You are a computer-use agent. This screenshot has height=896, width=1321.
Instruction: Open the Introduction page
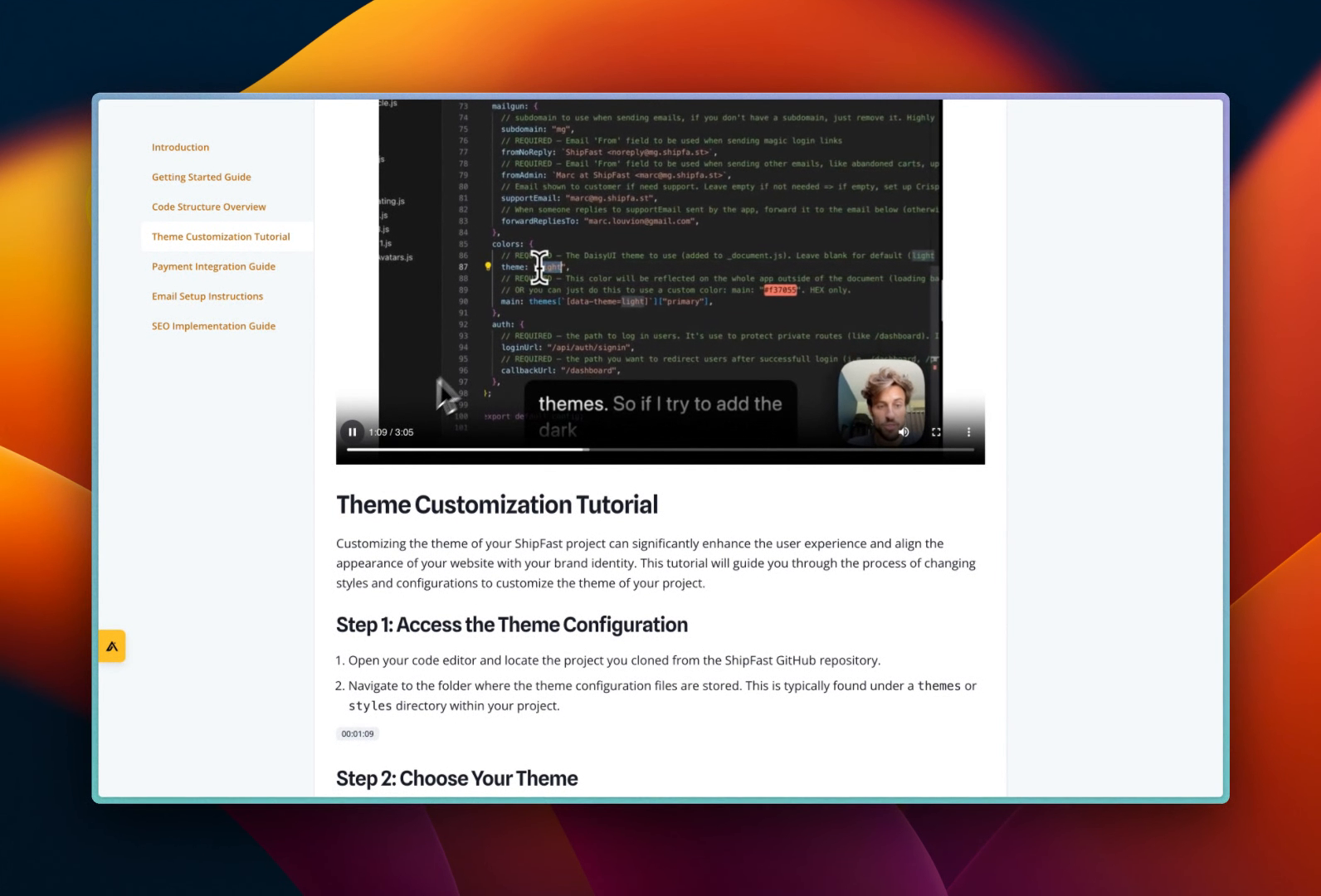[x=180, y=148]
